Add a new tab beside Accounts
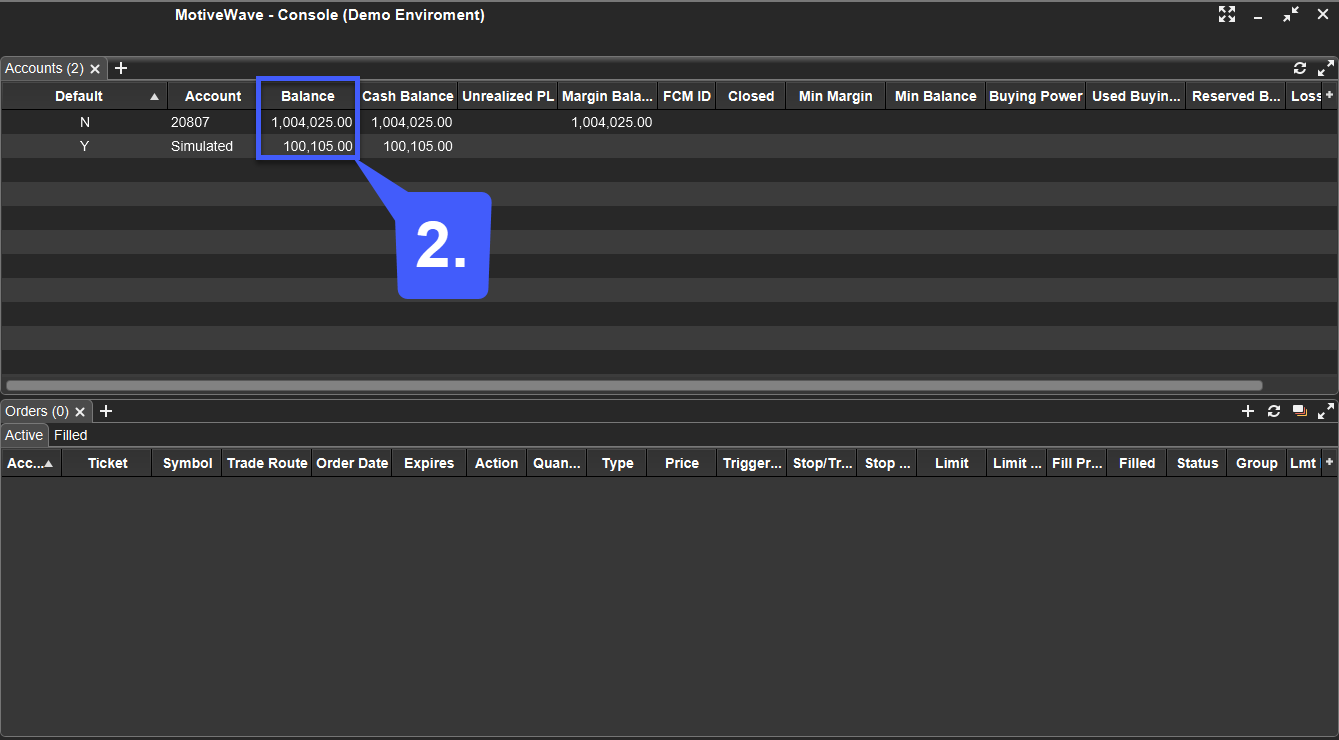The image size is (1339, 740). [x=121, y=68]
